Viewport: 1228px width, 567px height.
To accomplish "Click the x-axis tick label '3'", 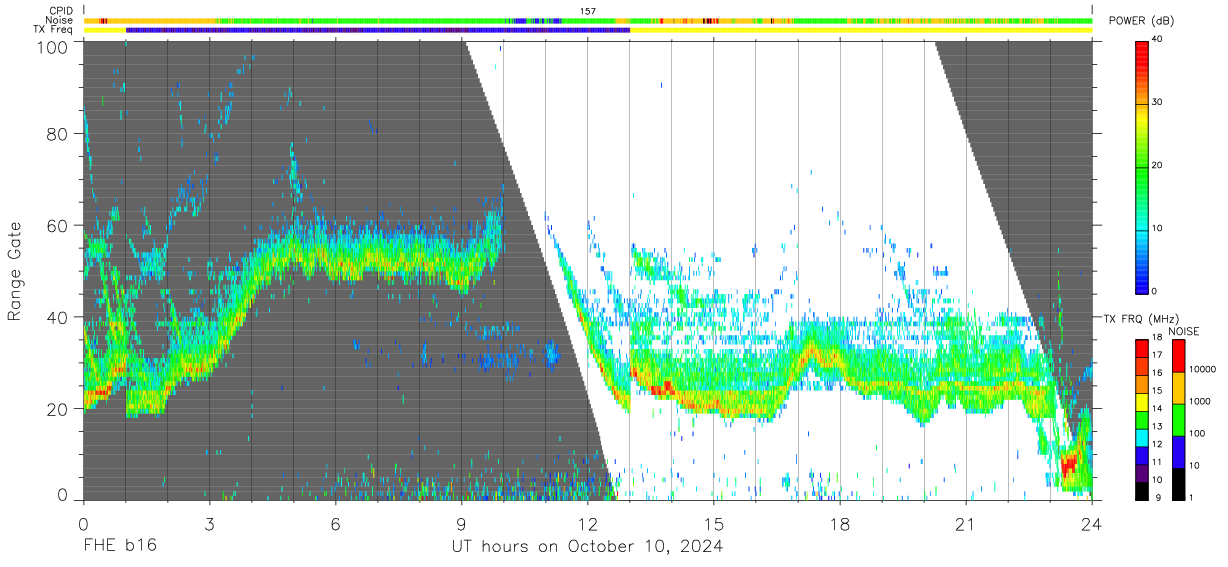I will (209, 524).
